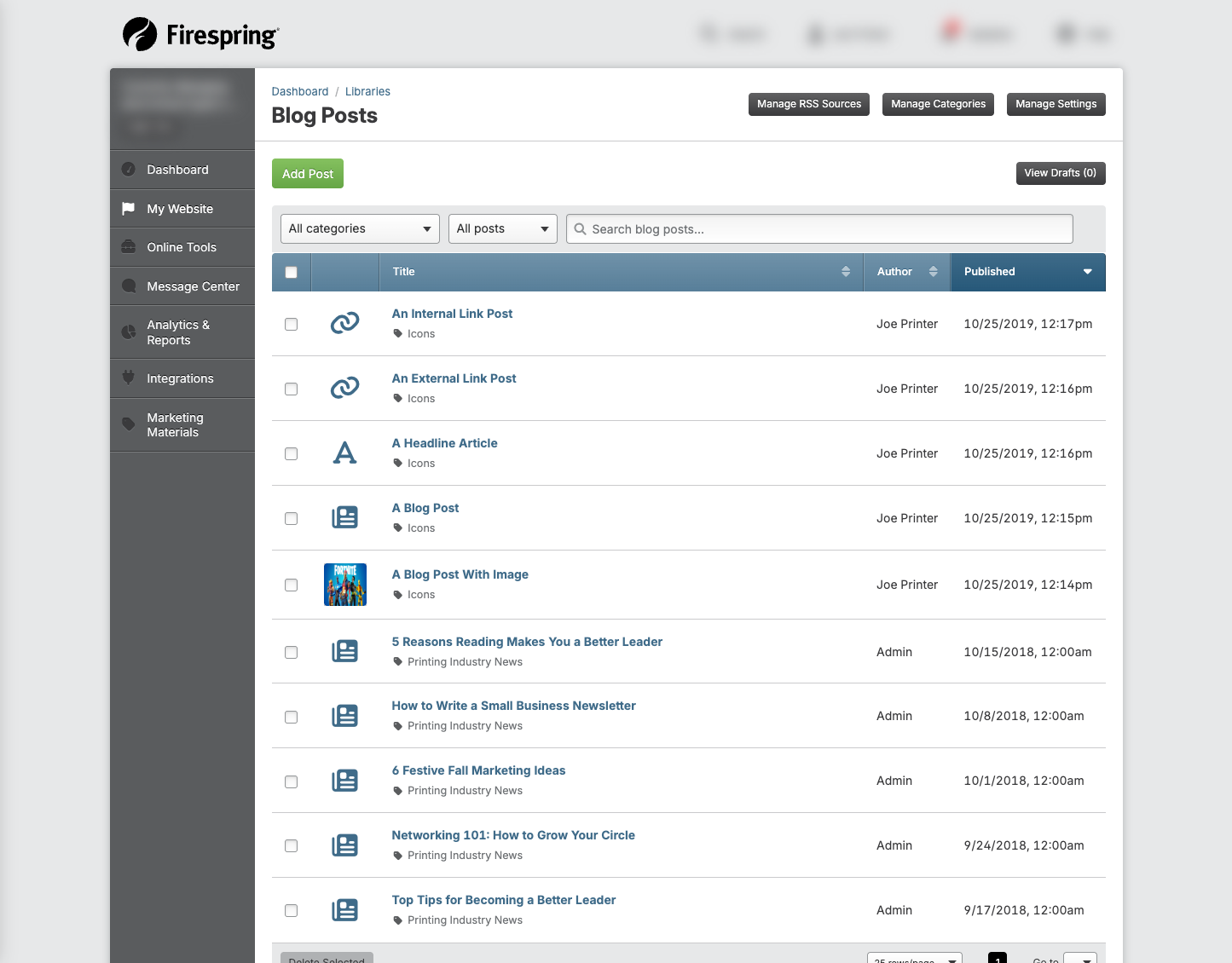Open Integrations in the sidebar

(x=182, y=378)
